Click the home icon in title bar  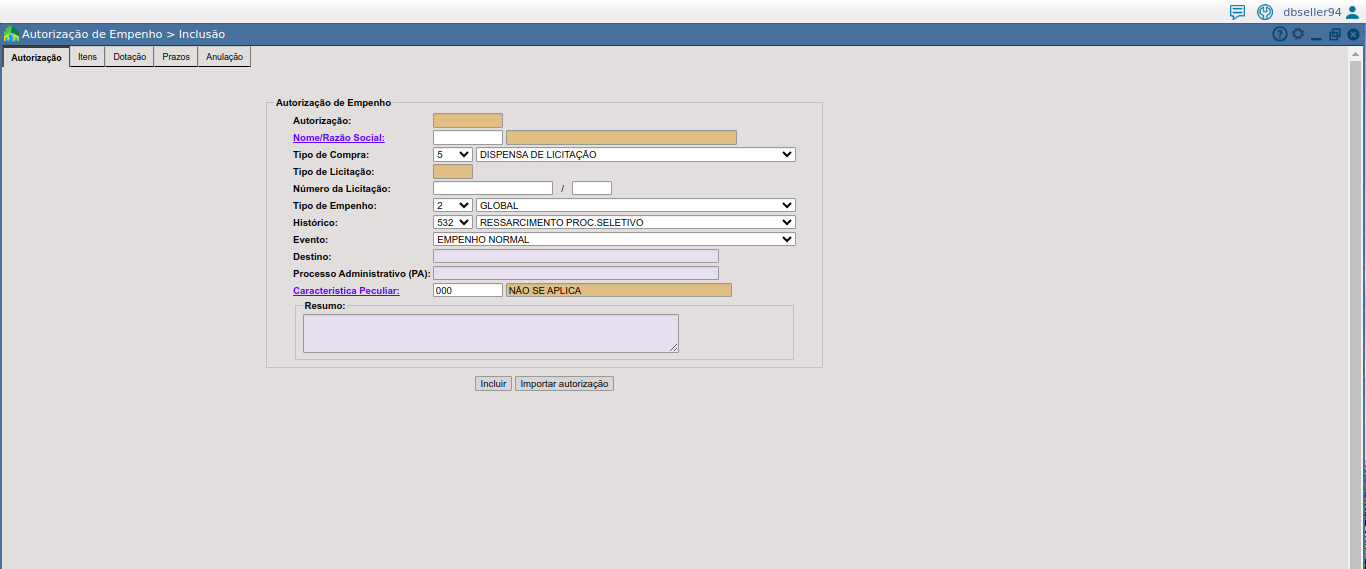(x=11, y=34)
